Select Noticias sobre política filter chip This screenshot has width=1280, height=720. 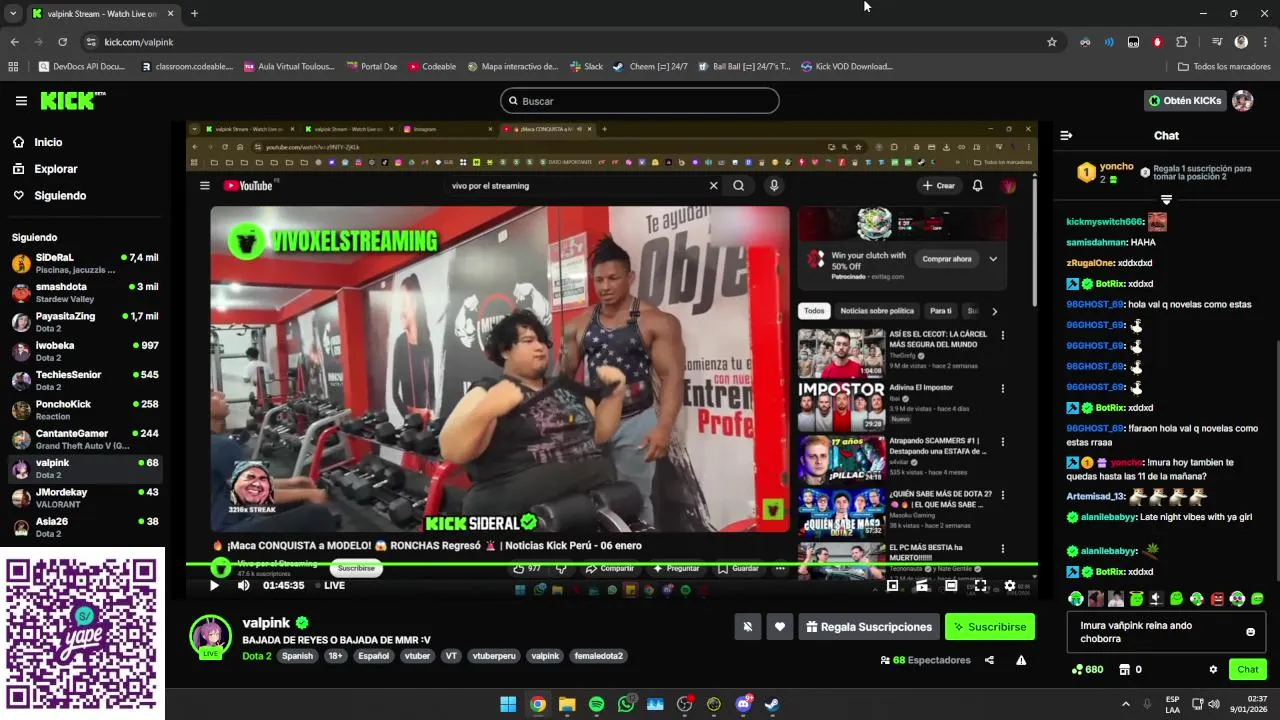pyautogui.click(x=877, y=311)
